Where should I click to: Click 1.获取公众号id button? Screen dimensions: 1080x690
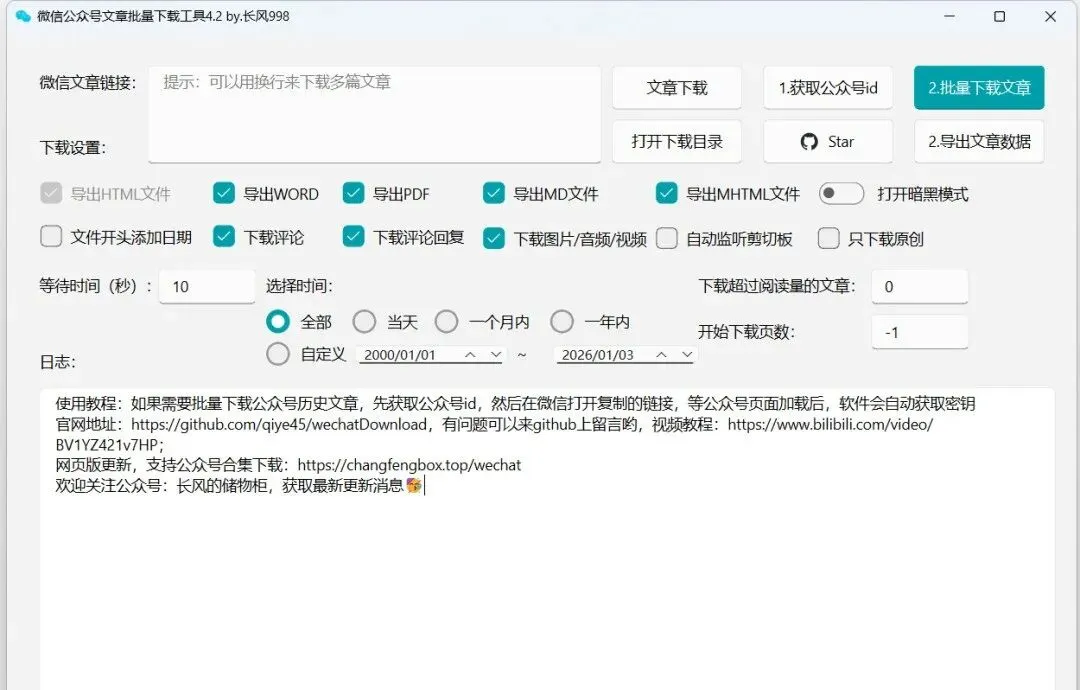[x=828, y=87]
